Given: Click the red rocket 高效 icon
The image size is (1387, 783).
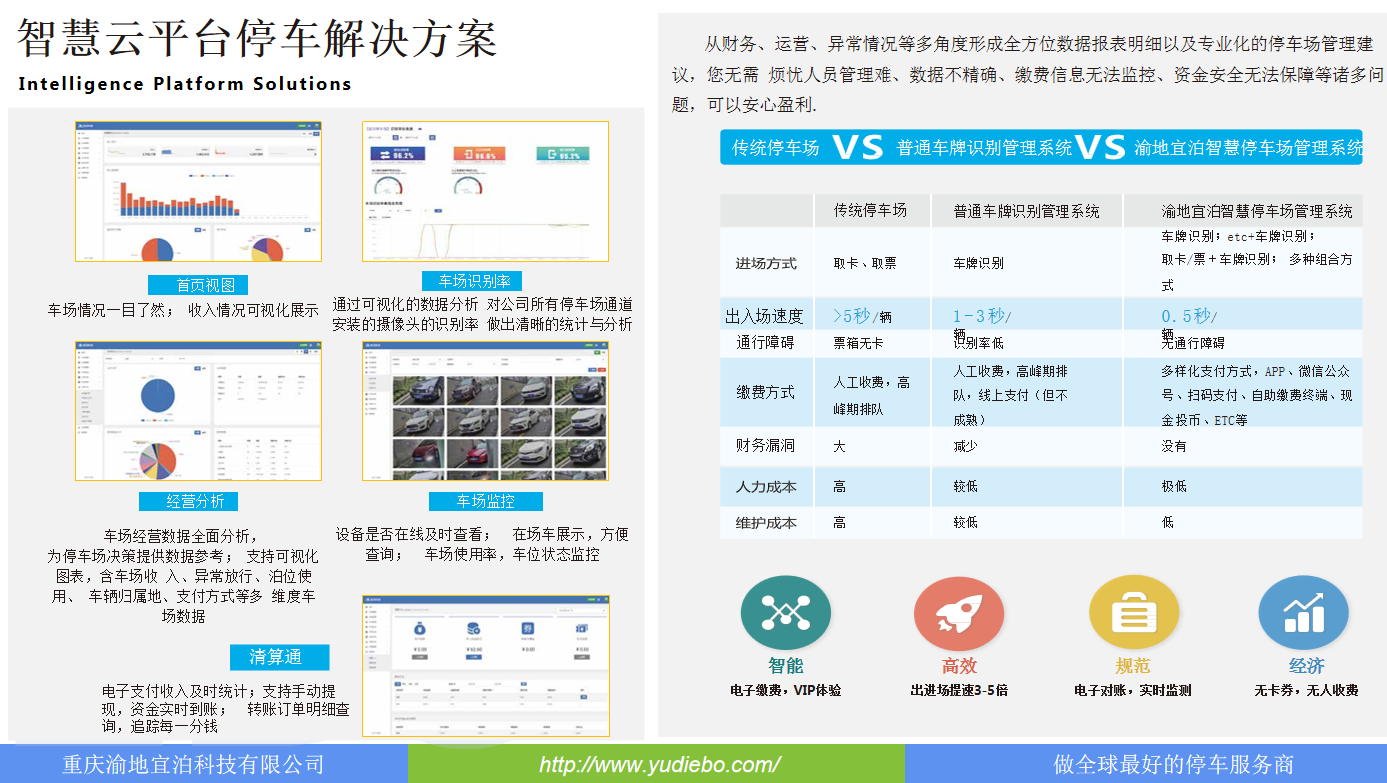Looking at the screenshot, I should pyautogui.click(x=958, y=612).
